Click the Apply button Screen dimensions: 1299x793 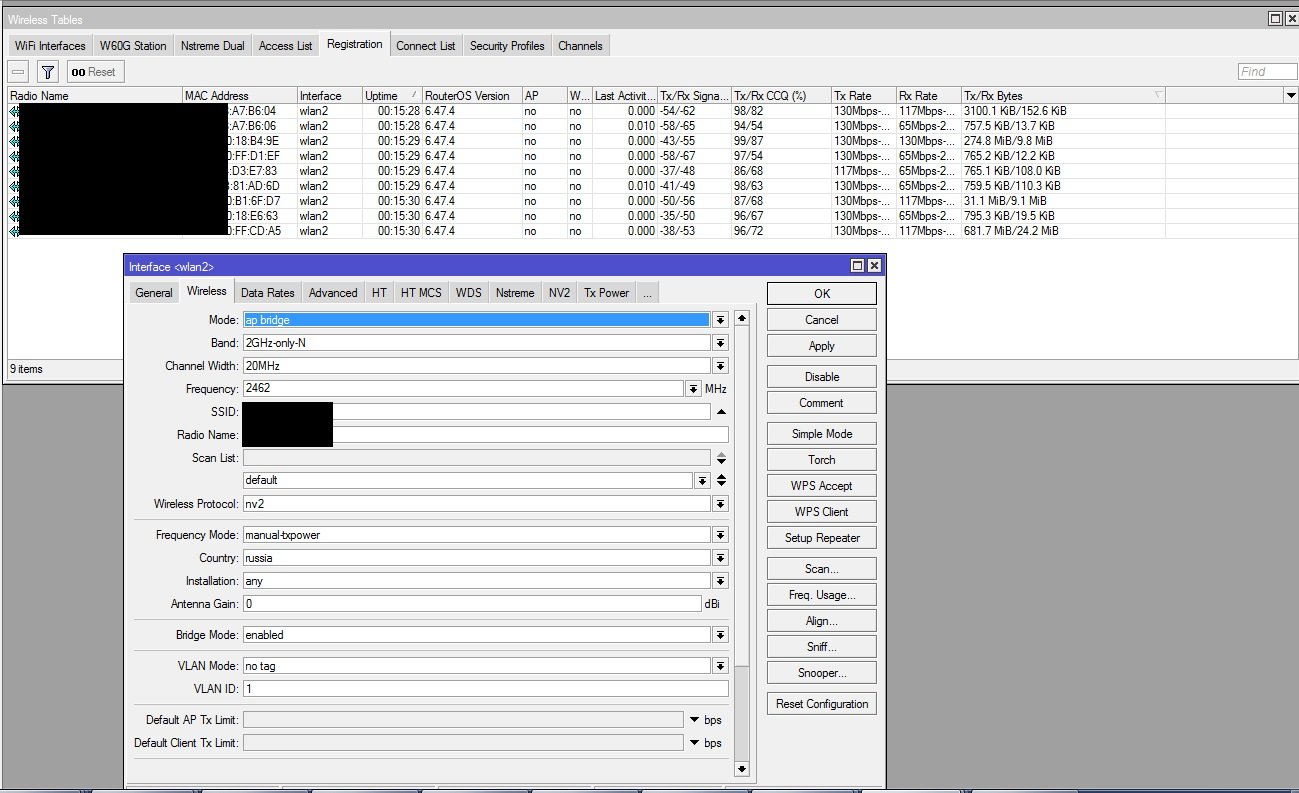821,346
